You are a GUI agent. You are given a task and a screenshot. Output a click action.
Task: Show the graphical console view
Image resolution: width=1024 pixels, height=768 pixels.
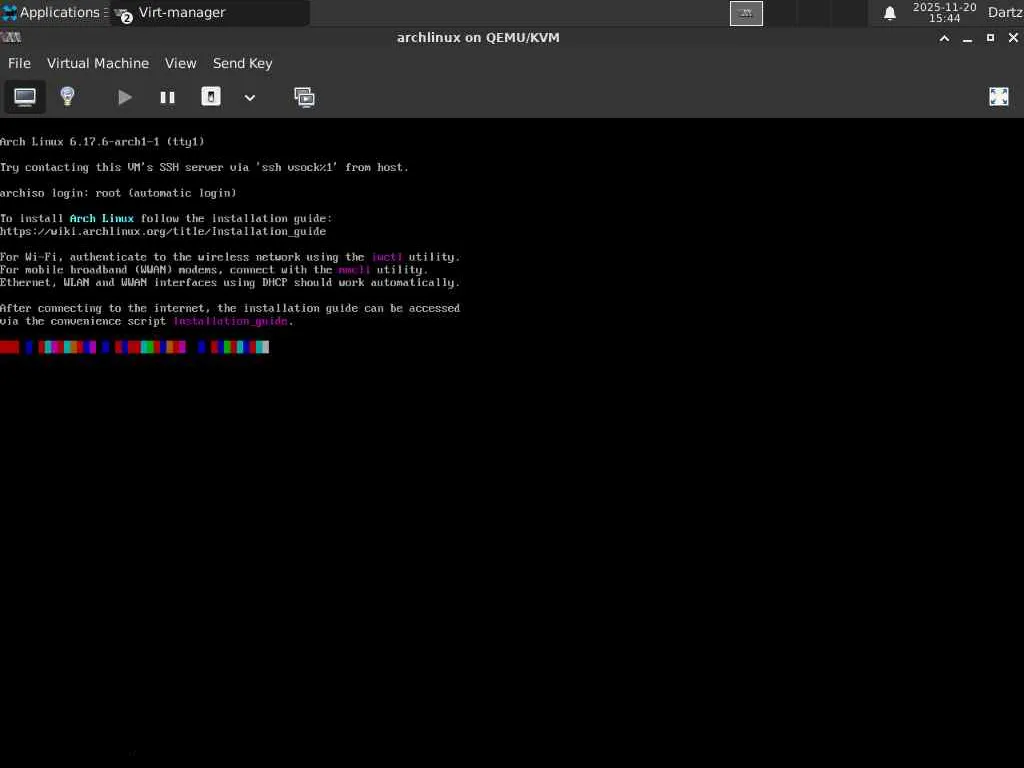[25, 97]
